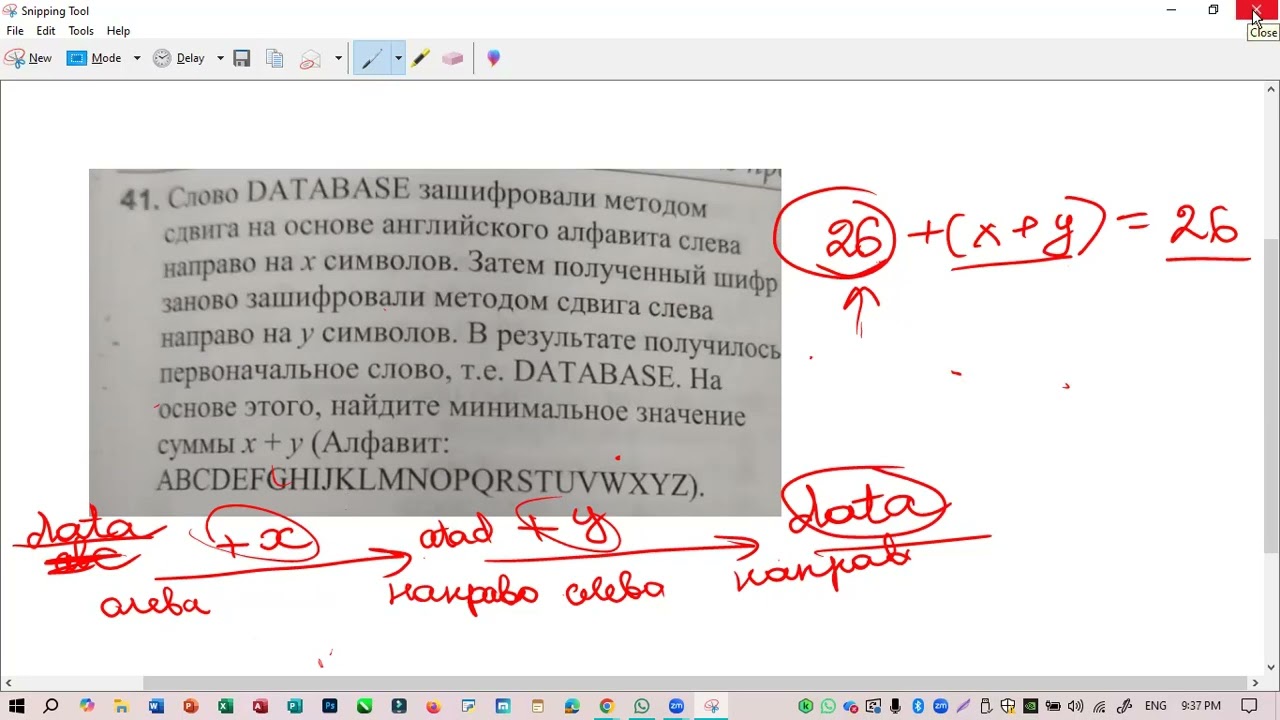The height and width of the screenshot is (720, 1280).
Task: Open the volume control in the system tray
Action: coord(1076,706)
